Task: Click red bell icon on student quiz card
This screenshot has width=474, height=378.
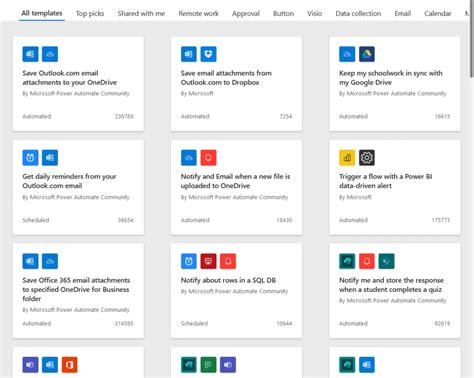Action: (367, 261)
